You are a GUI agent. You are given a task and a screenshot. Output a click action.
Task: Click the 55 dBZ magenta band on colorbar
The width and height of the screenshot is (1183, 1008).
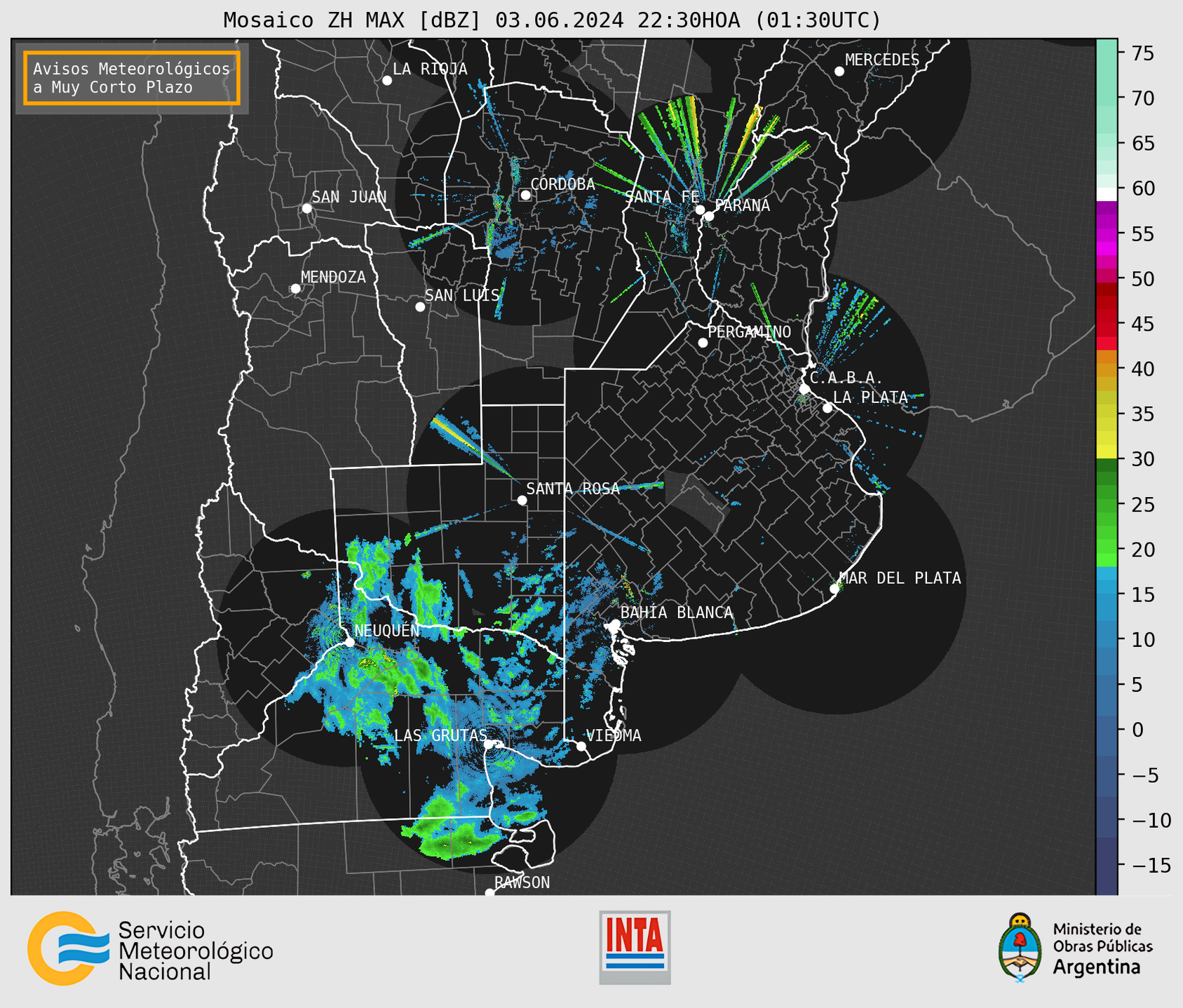pos(1107,233)
